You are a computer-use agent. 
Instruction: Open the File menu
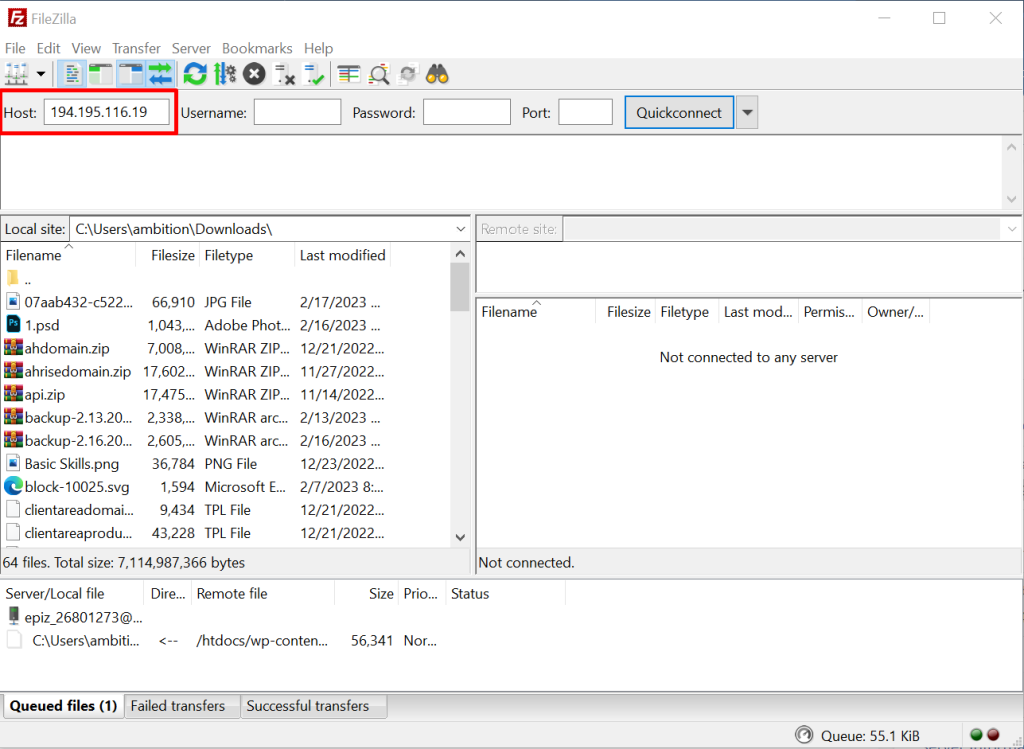[15, 48]
